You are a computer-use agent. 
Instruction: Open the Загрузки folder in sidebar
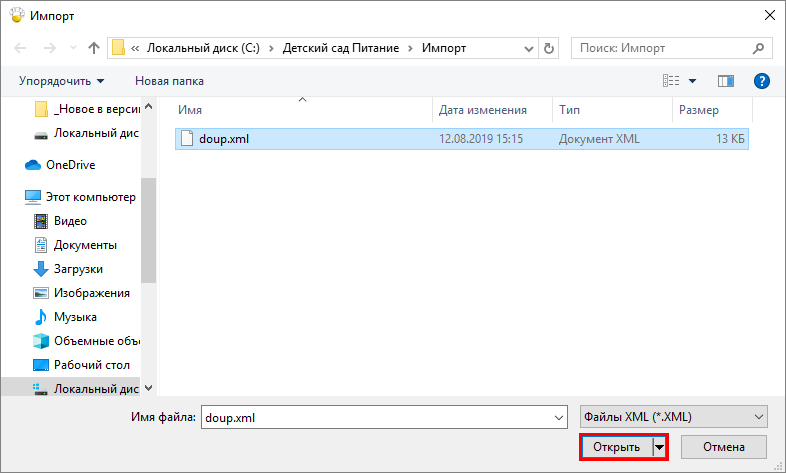point(78,269)
